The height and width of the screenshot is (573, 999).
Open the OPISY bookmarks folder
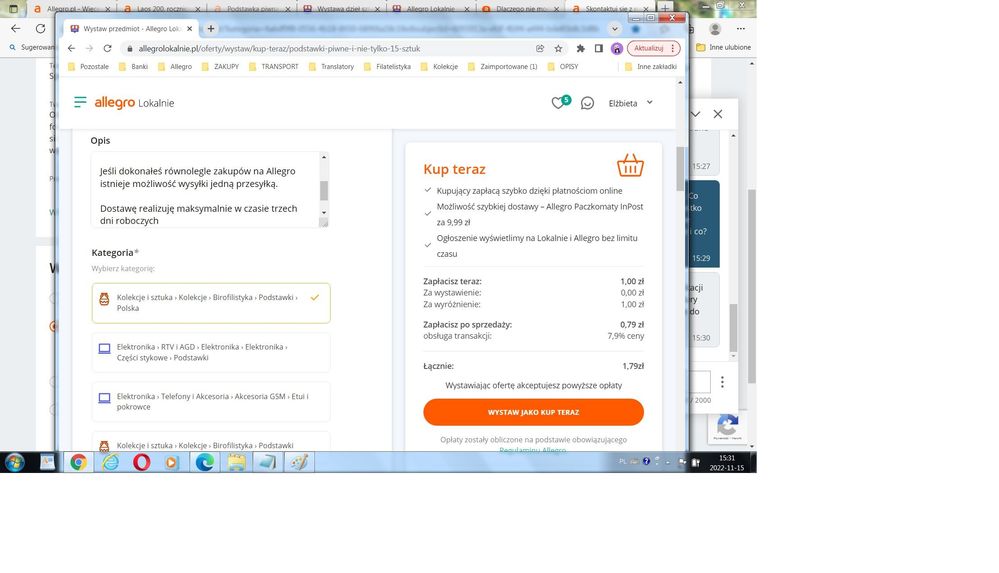(563, 66)
